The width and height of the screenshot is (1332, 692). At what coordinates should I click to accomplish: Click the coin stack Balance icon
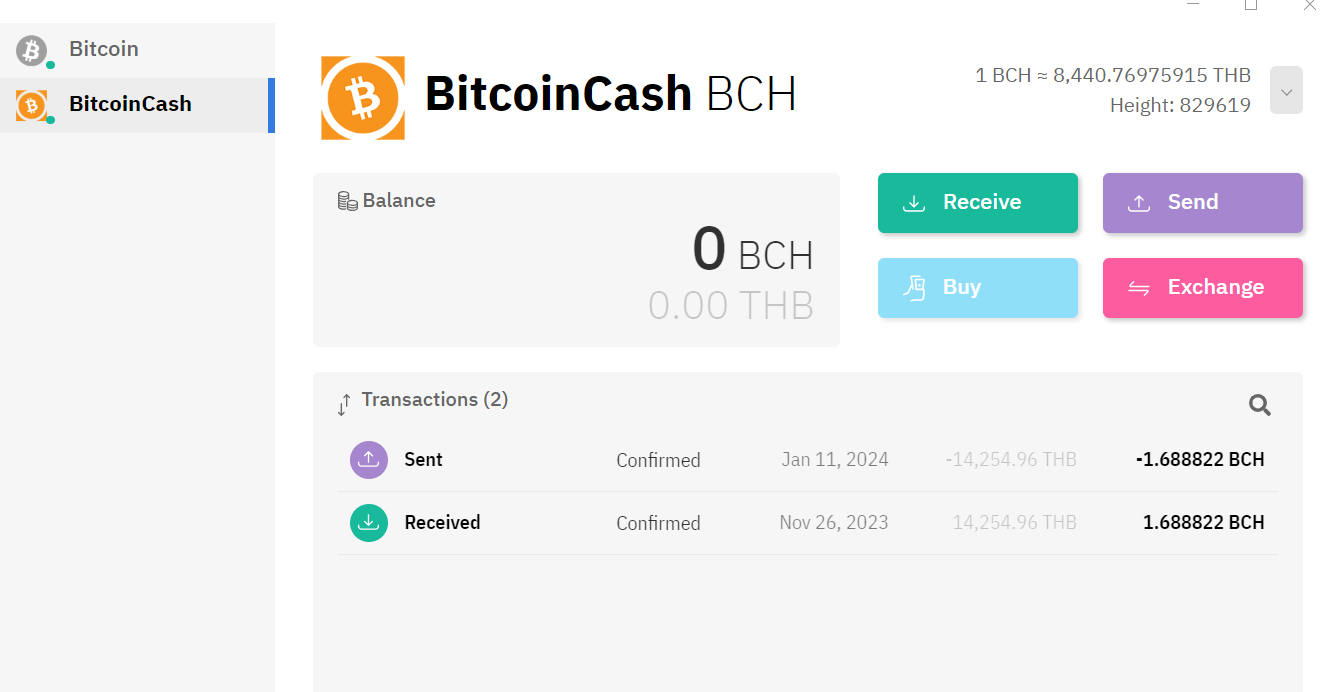(x=347, y=201)
